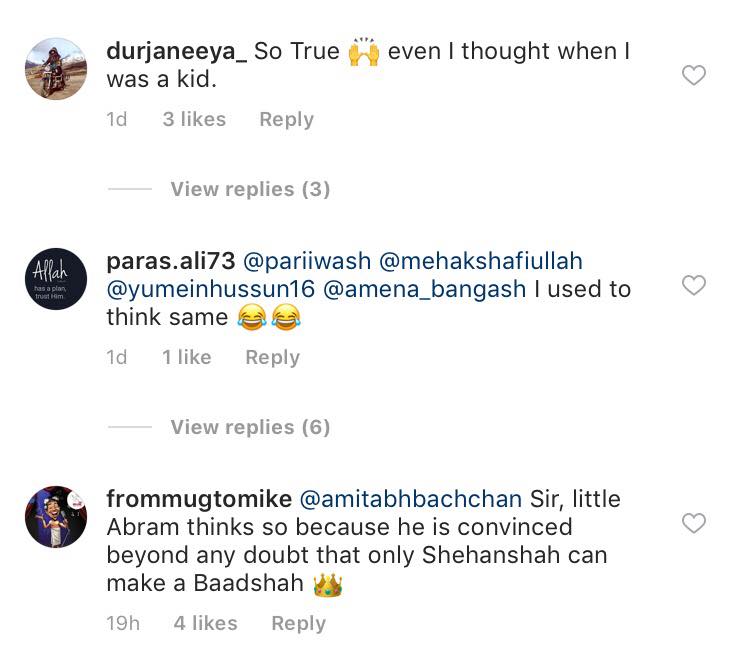View the 4 likes on frommugtomike's comment

[205, 623]
